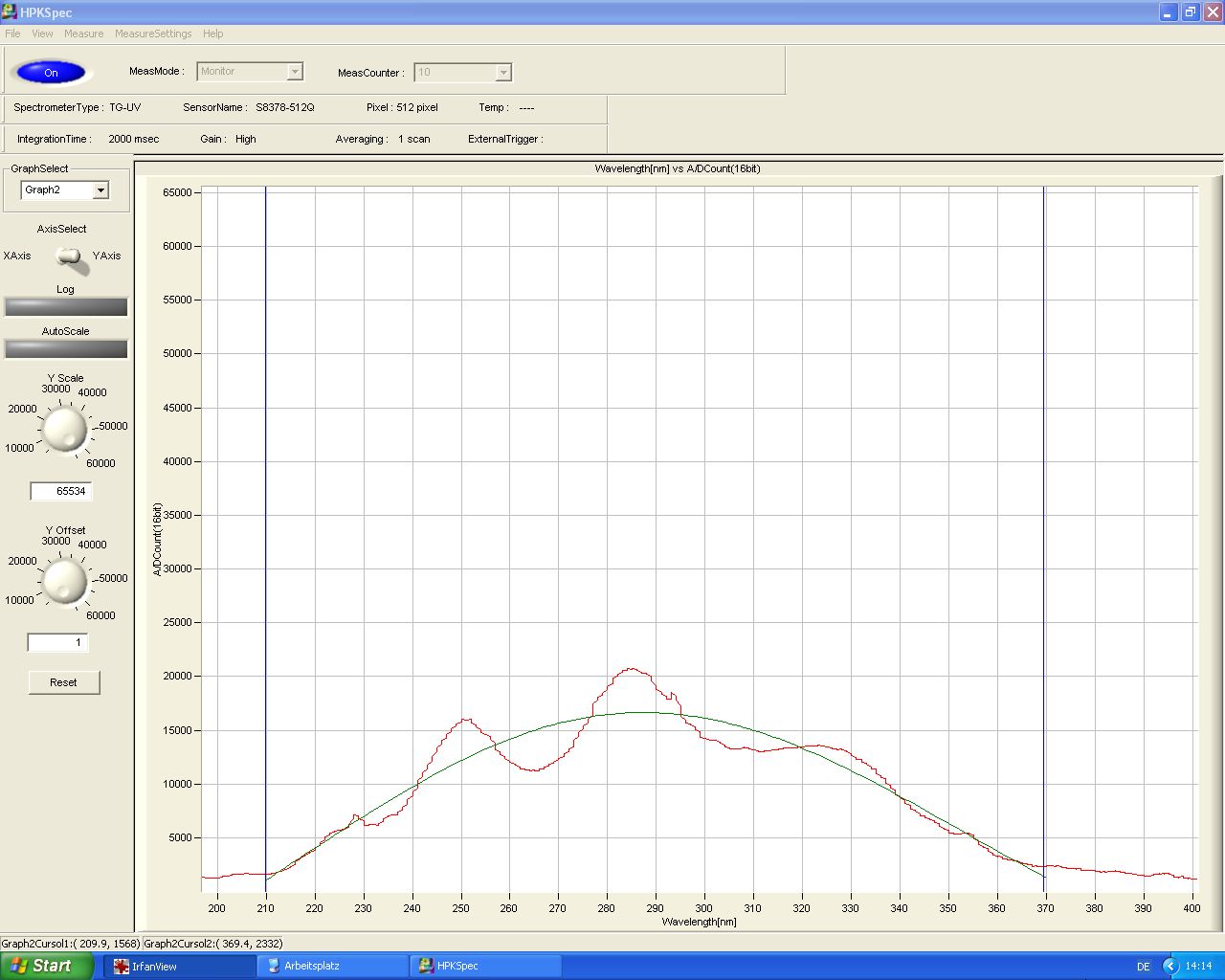Flip the XAxis/YAxis selector switch
This screenshot has height=980, width=1225.
(x=69, y=256)
